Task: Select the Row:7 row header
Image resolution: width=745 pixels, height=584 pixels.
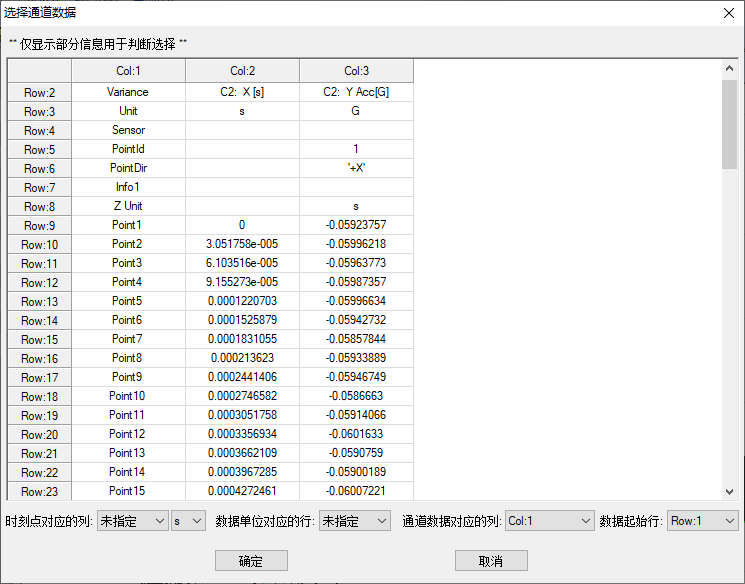Action: click(39, 187)
